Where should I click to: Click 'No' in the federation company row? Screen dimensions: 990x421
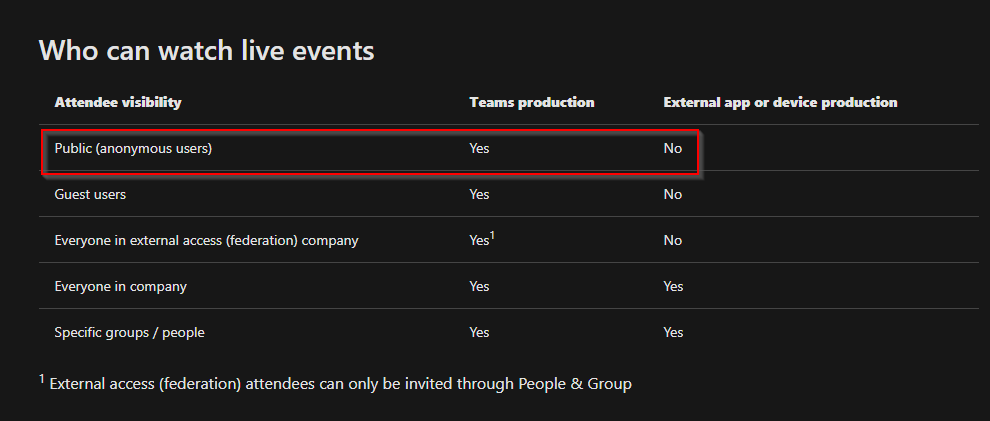click(x=673, y=240)
